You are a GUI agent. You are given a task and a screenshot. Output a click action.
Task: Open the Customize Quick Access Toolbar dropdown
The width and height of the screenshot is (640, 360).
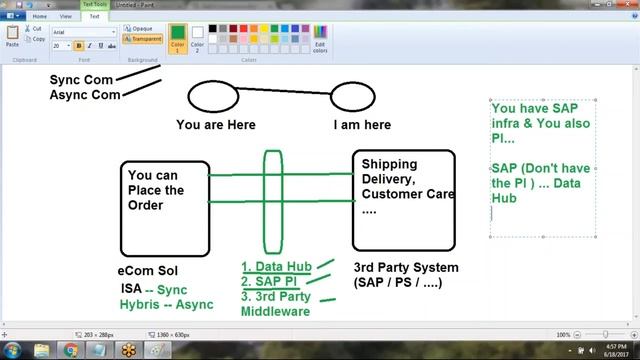tap(49, 5)
